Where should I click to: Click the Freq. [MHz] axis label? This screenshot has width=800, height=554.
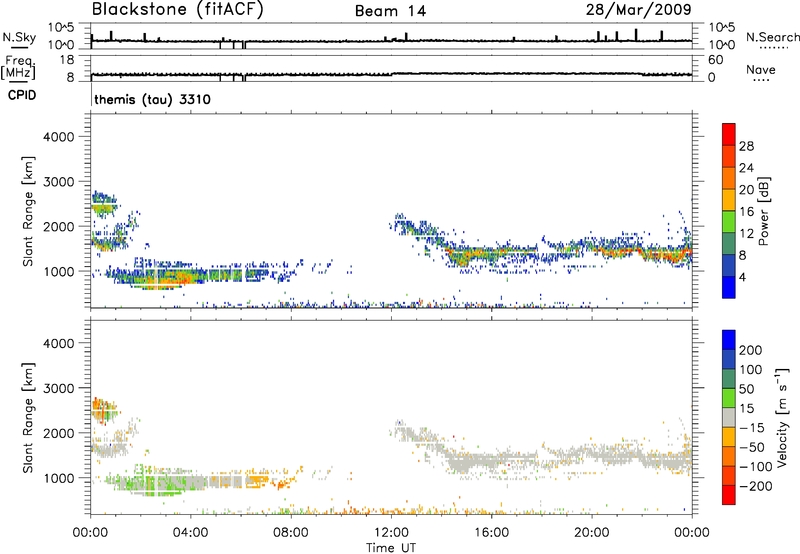(19, 67)
